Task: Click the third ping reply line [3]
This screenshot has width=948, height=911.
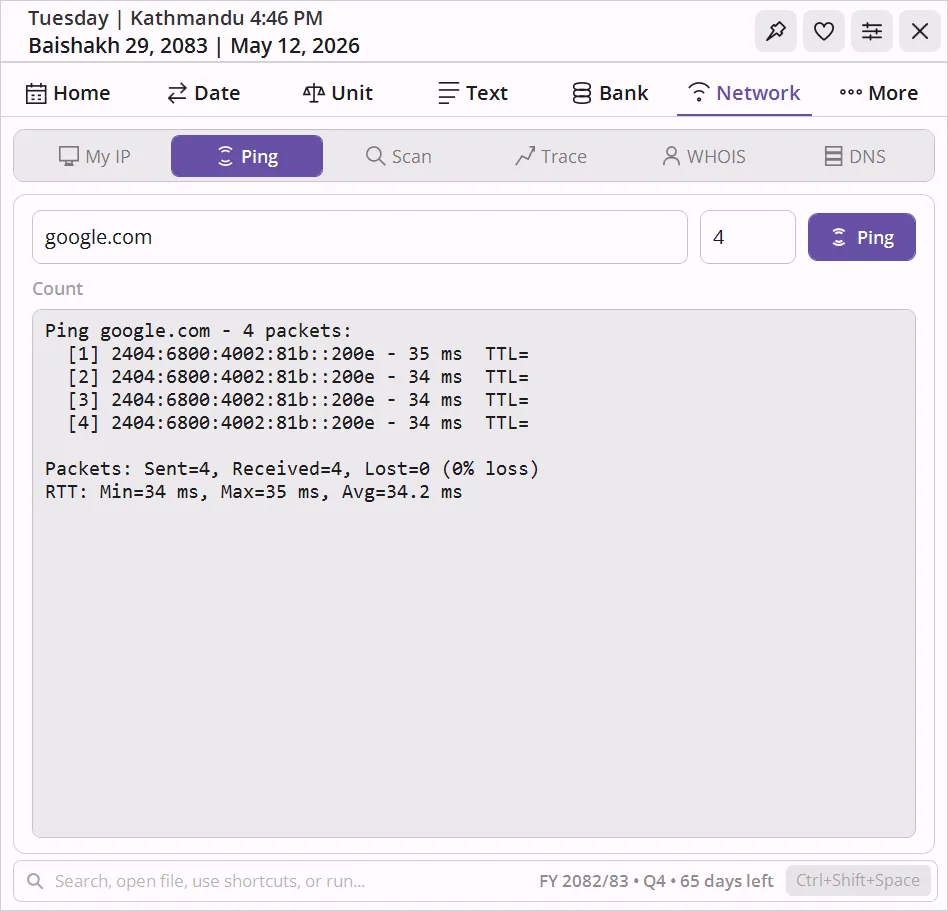Action: coord(298,400)
